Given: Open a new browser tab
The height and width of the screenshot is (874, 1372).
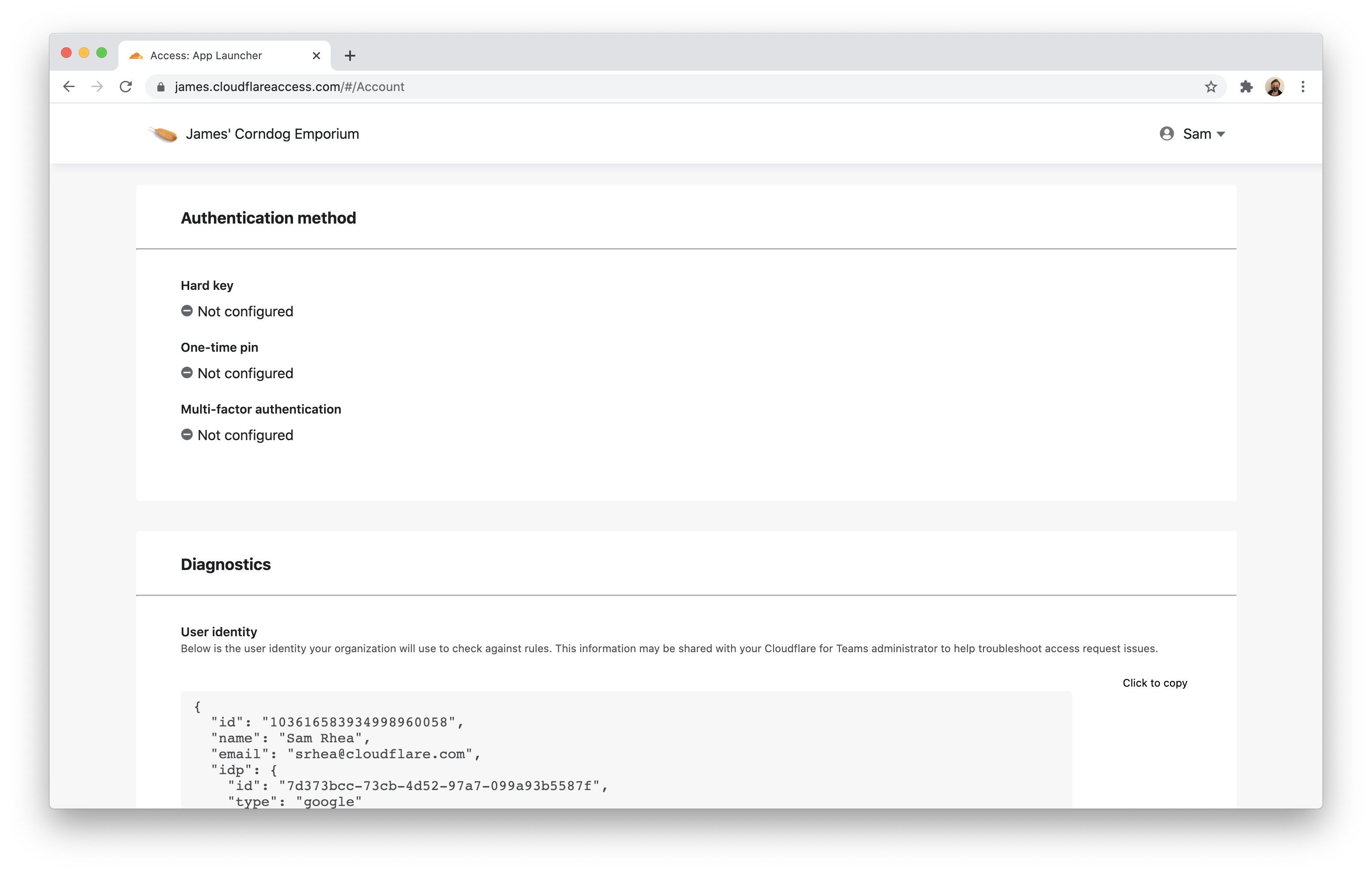Looking at the screenshot, I should point(350,55).
